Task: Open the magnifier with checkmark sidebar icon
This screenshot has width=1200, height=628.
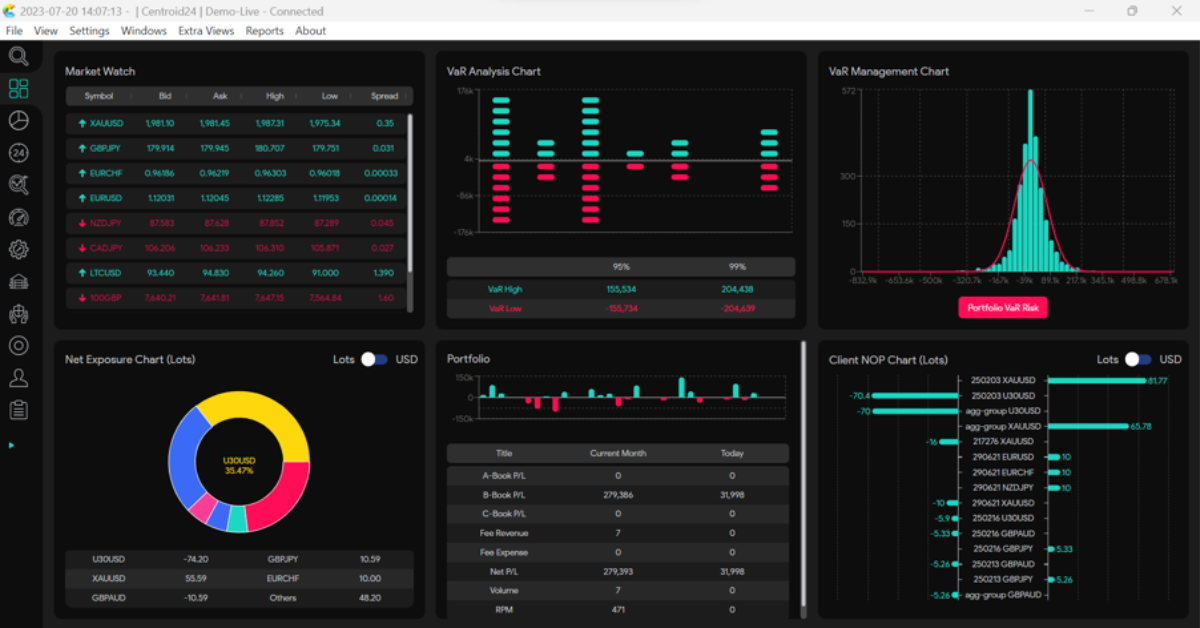Action: click(18, 185)
